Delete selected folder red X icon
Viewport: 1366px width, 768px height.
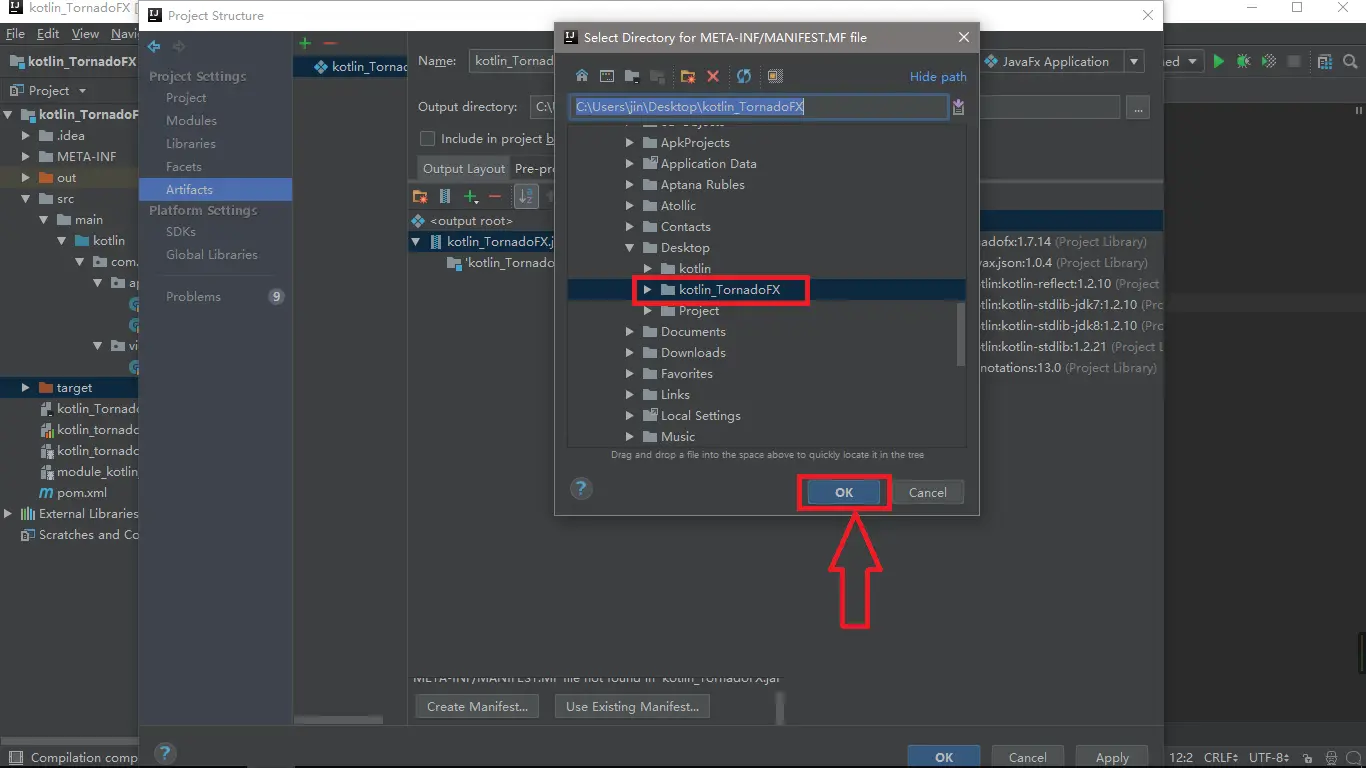[713, 76]
